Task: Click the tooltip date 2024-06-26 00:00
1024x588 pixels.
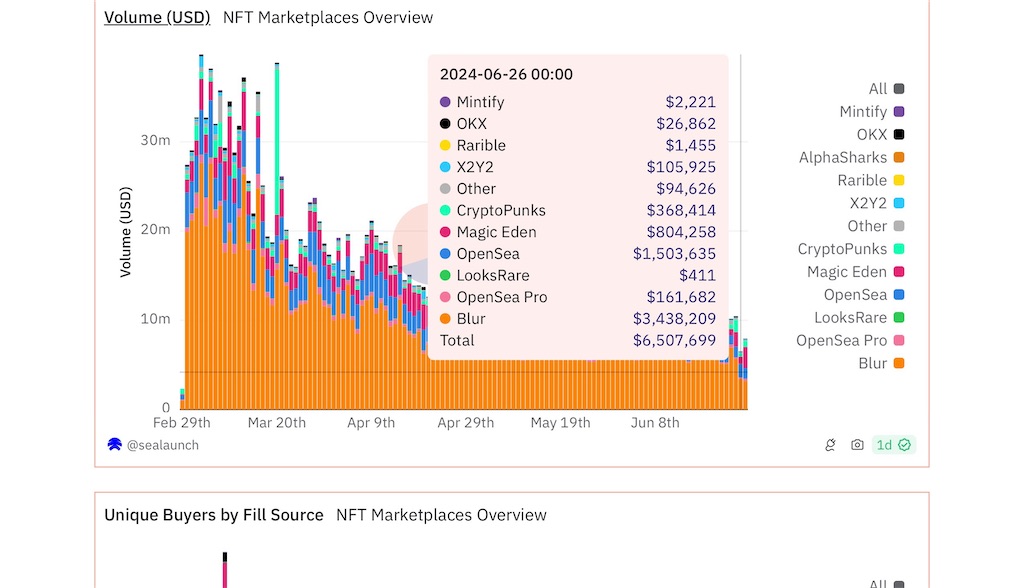Action: (506, 74)
